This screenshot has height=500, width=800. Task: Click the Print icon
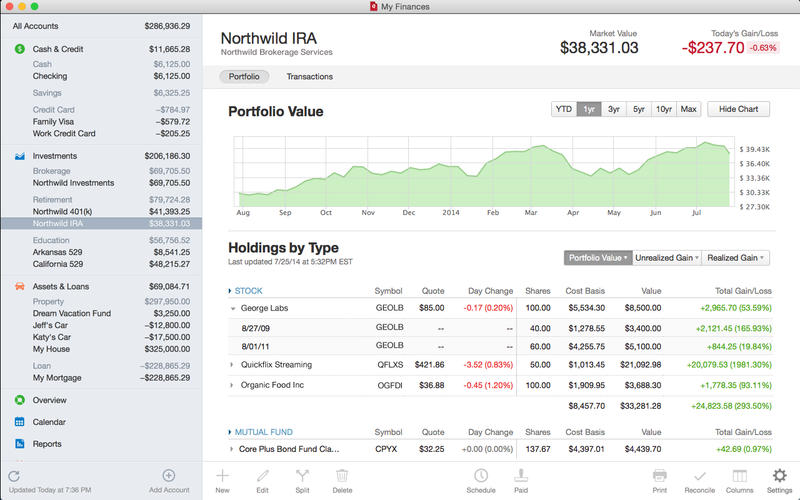(659, 477)
